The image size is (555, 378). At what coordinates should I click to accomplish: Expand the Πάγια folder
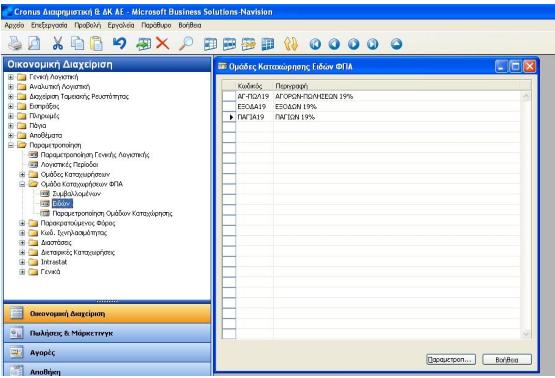[11, 126]
